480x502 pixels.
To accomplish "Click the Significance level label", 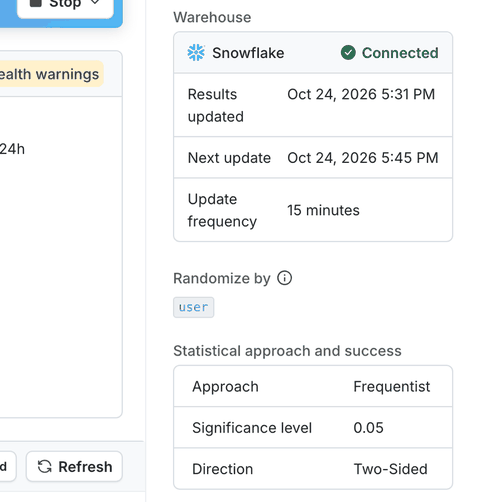I will (x=252, y=428).
